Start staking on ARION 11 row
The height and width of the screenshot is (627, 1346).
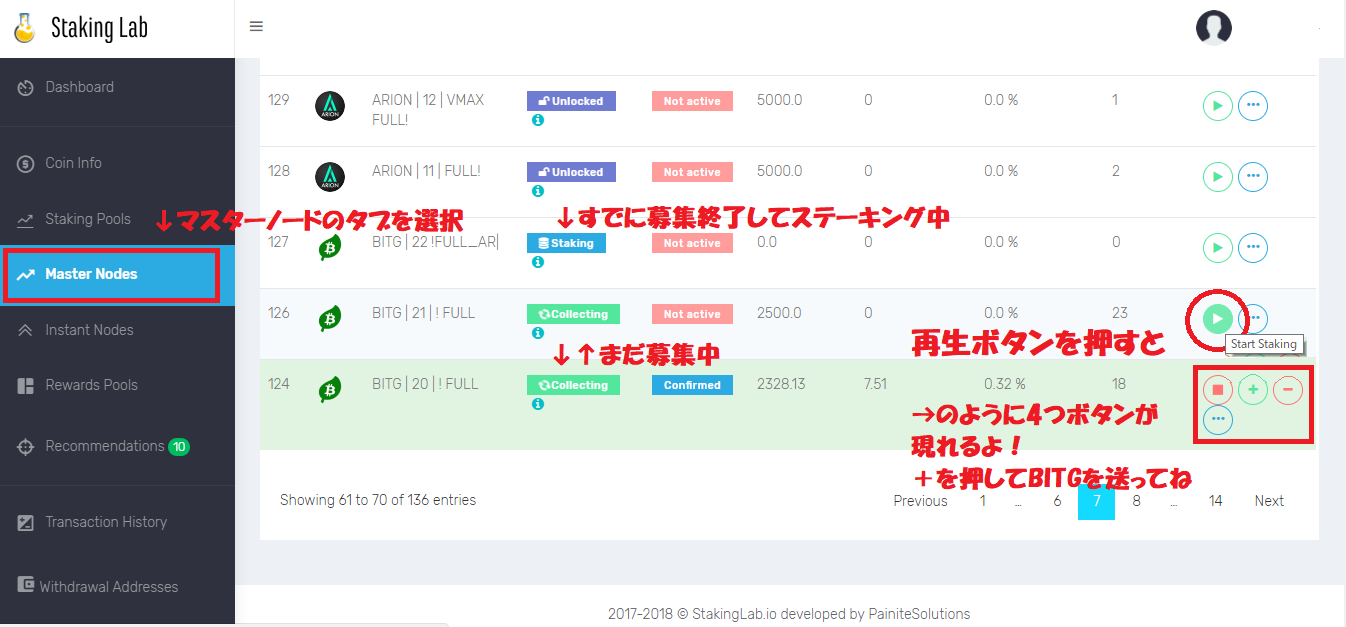pyautogui.click(x=1217, y=176)
